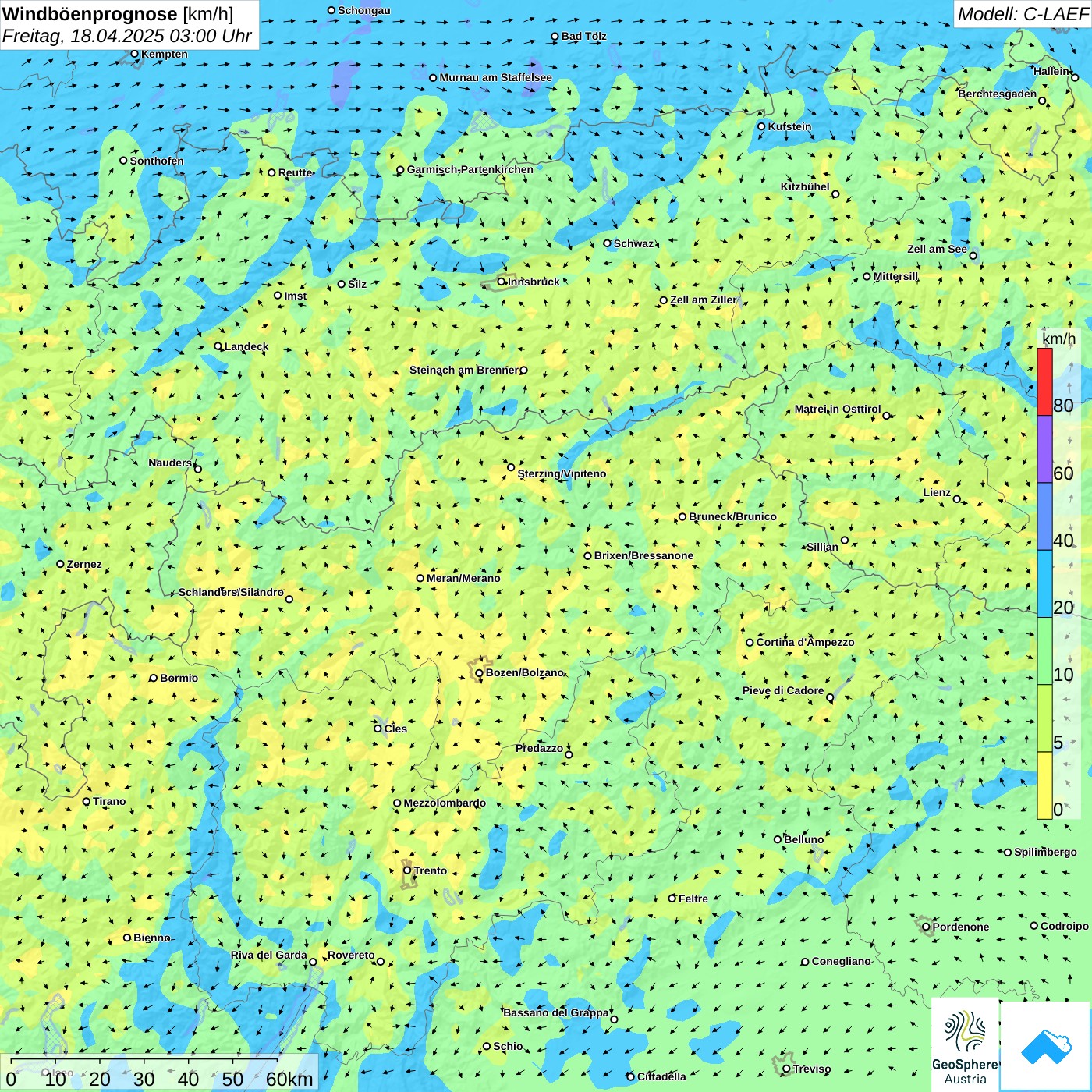Click the Cortina d'Ampezzo label

pyautogui.click(x=805, y=642)
